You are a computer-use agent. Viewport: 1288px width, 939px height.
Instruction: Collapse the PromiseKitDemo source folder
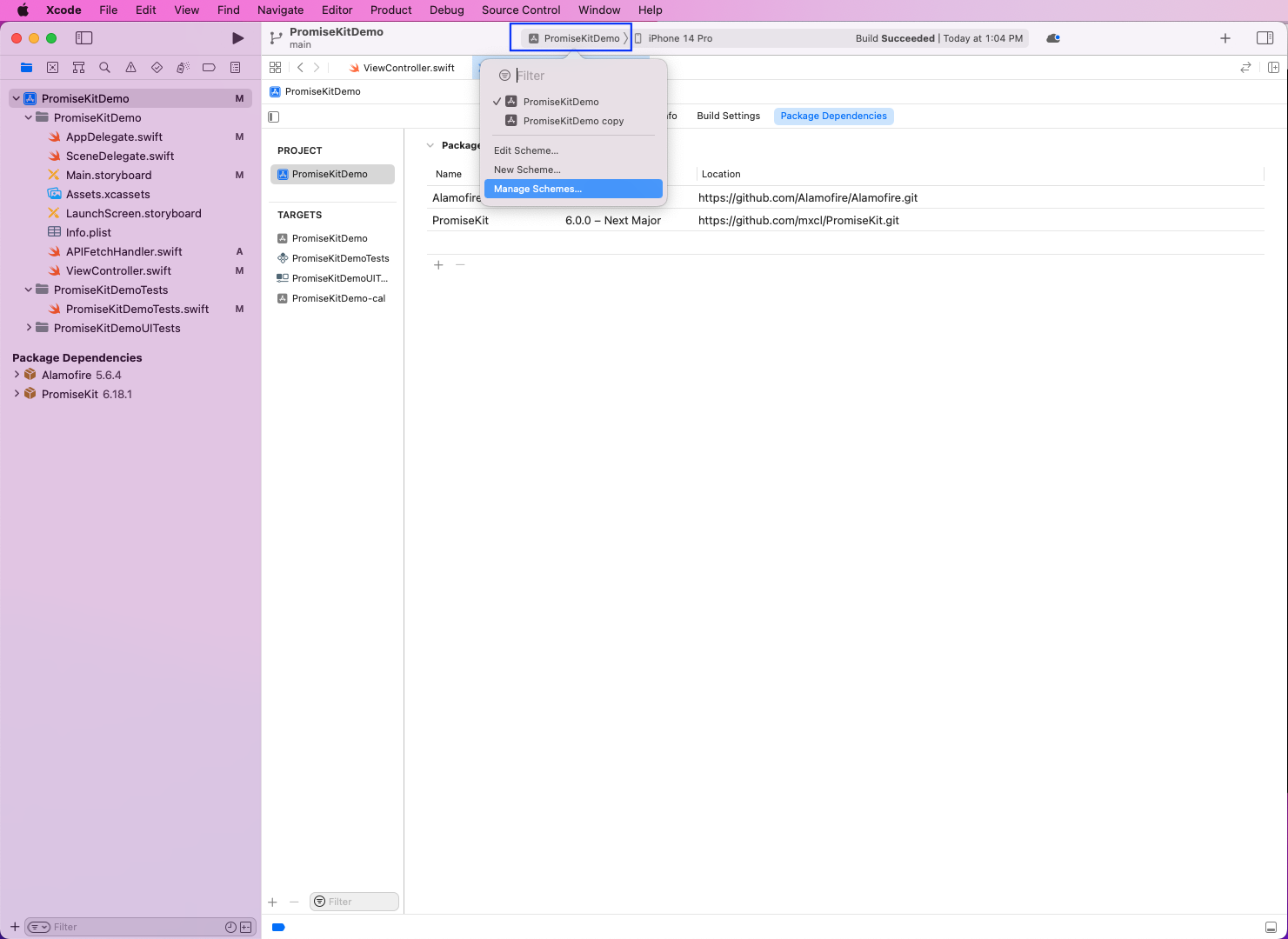point(29,117)
